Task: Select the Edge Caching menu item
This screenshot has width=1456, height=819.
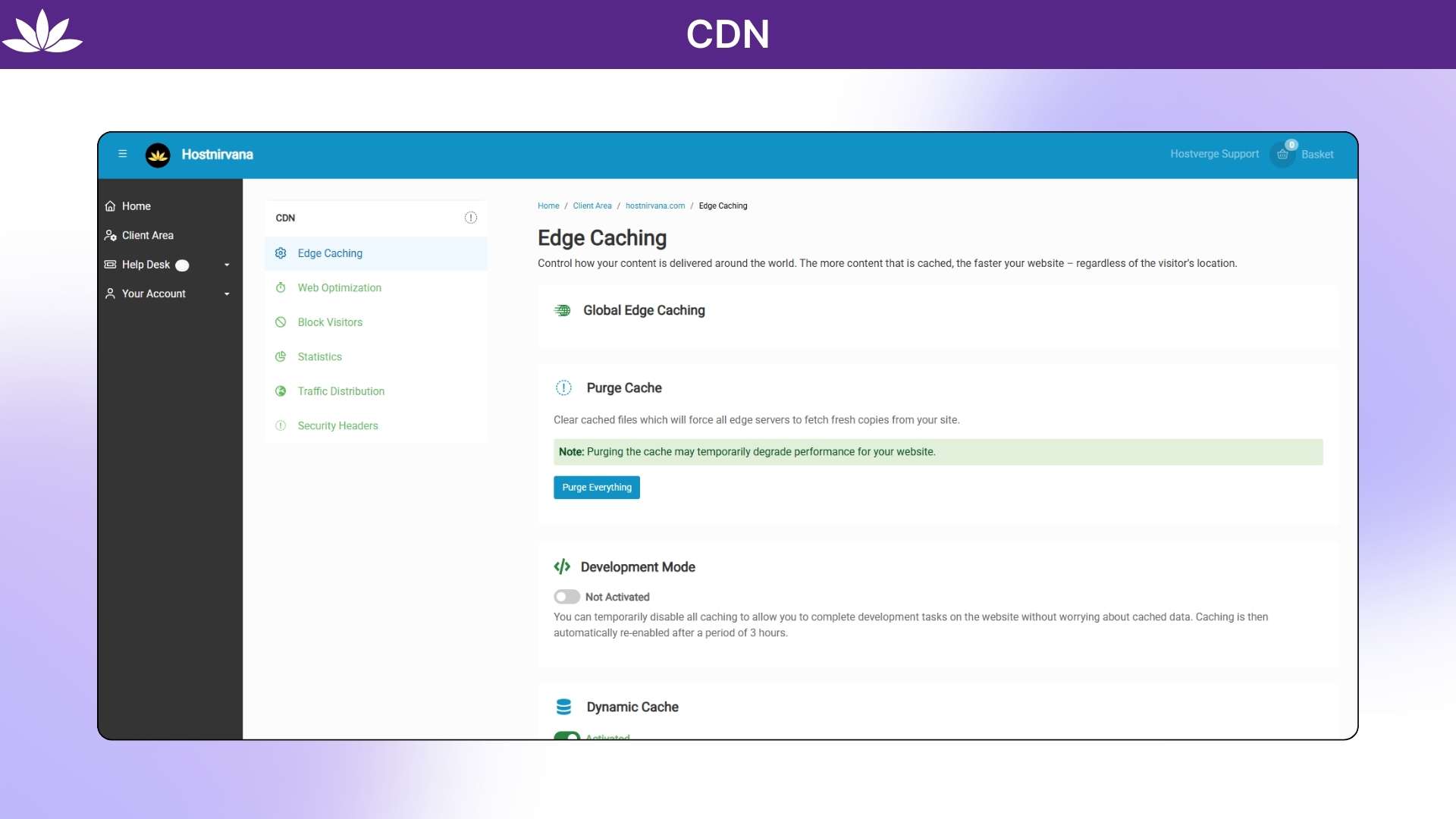Action: coord(330,253)
